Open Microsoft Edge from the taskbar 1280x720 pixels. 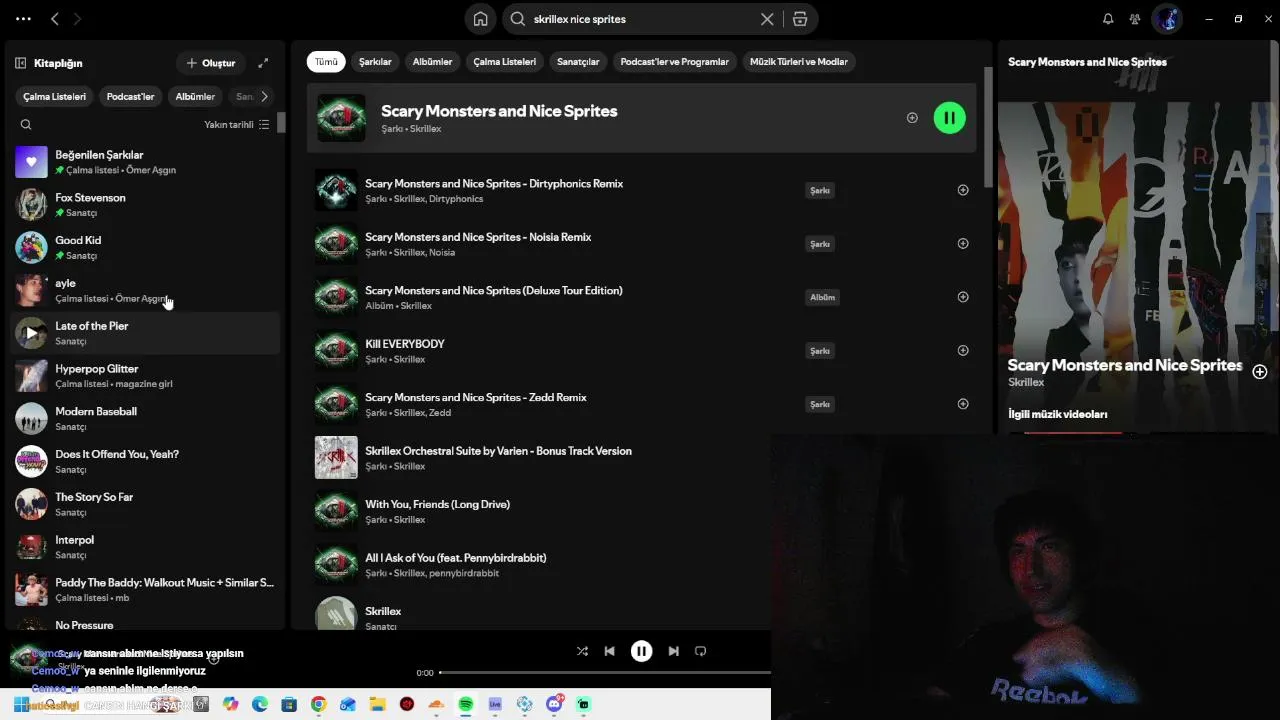pyautogui.click(x=260, y=704)
